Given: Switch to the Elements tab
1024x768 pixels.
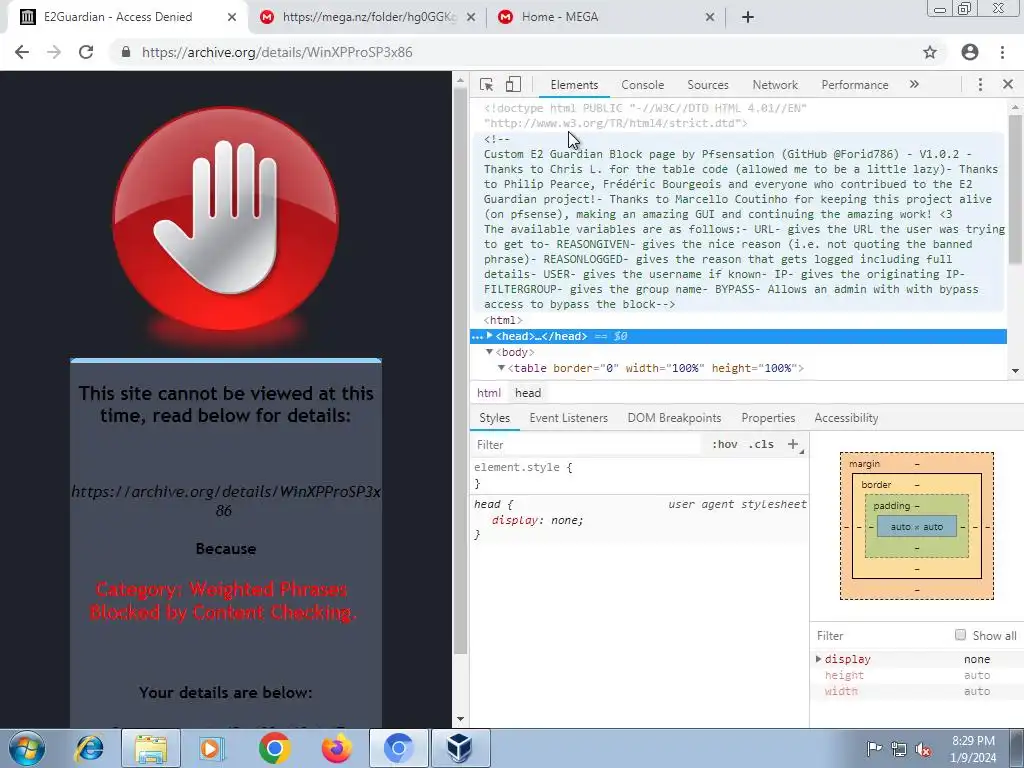Looking at the screenshot, I should pos(574,85).
